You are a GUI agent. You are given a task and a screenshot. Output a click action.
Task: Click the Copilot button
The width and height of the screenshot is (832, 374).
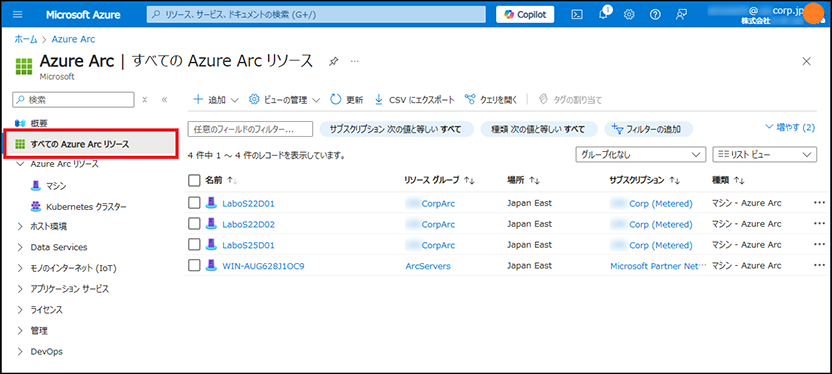tap(525, 15)
